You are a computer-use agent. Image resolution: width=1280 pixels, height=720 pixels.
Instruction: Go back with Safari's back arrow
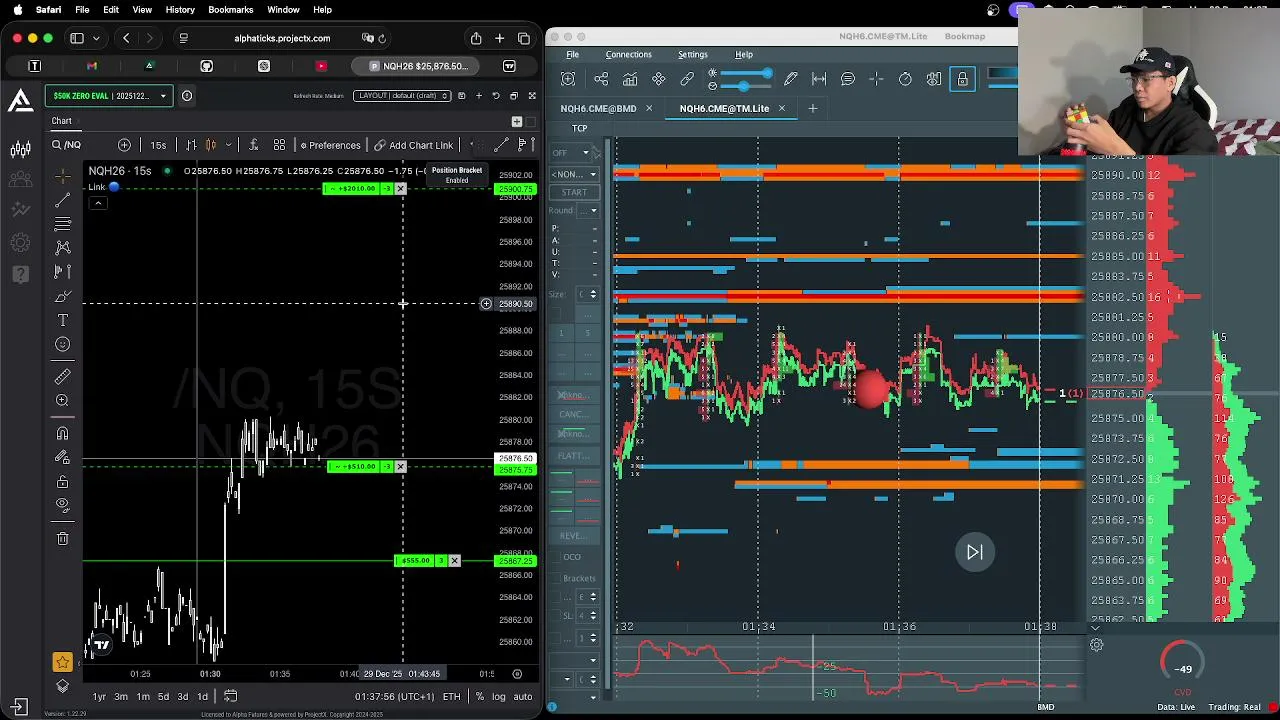[126, 38]
